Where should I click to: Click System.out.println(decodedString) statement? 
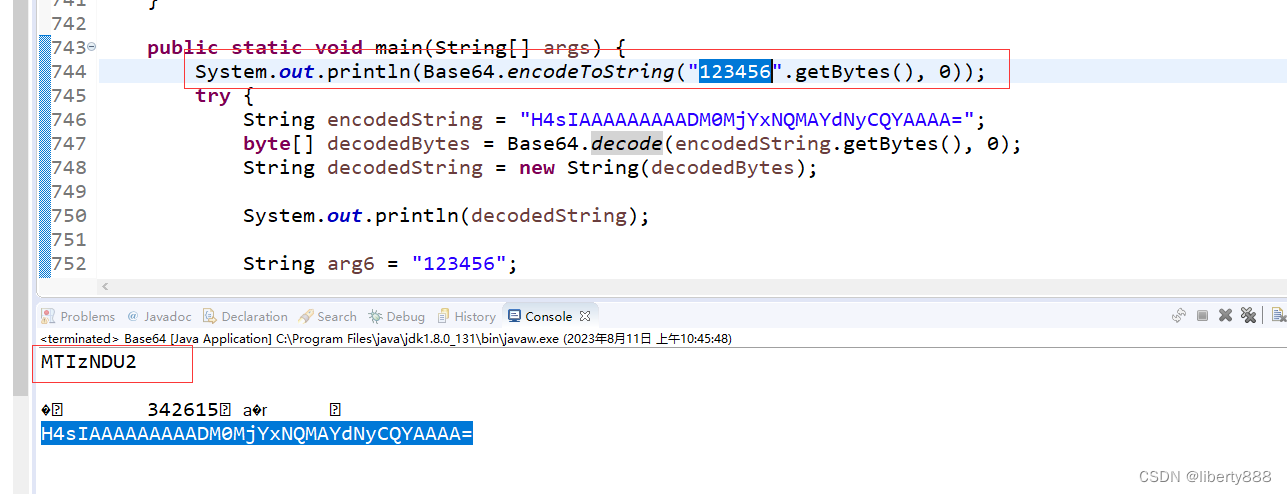446,215
